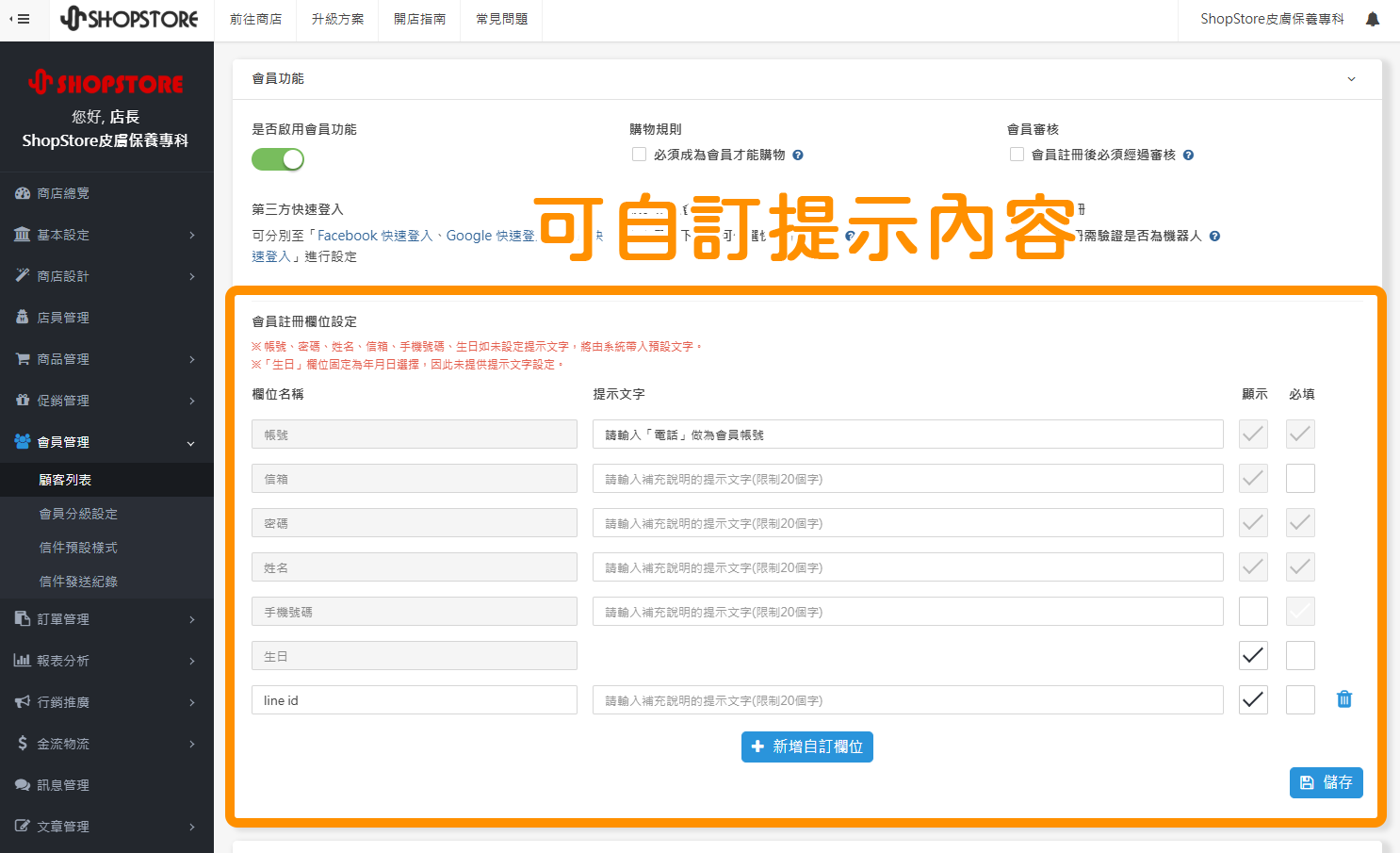Check the 必填 box for 生日 row

1300,656
